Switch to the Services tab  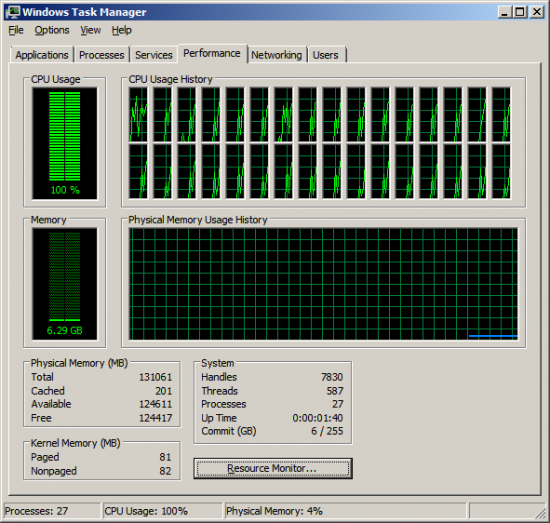point(154,55)
